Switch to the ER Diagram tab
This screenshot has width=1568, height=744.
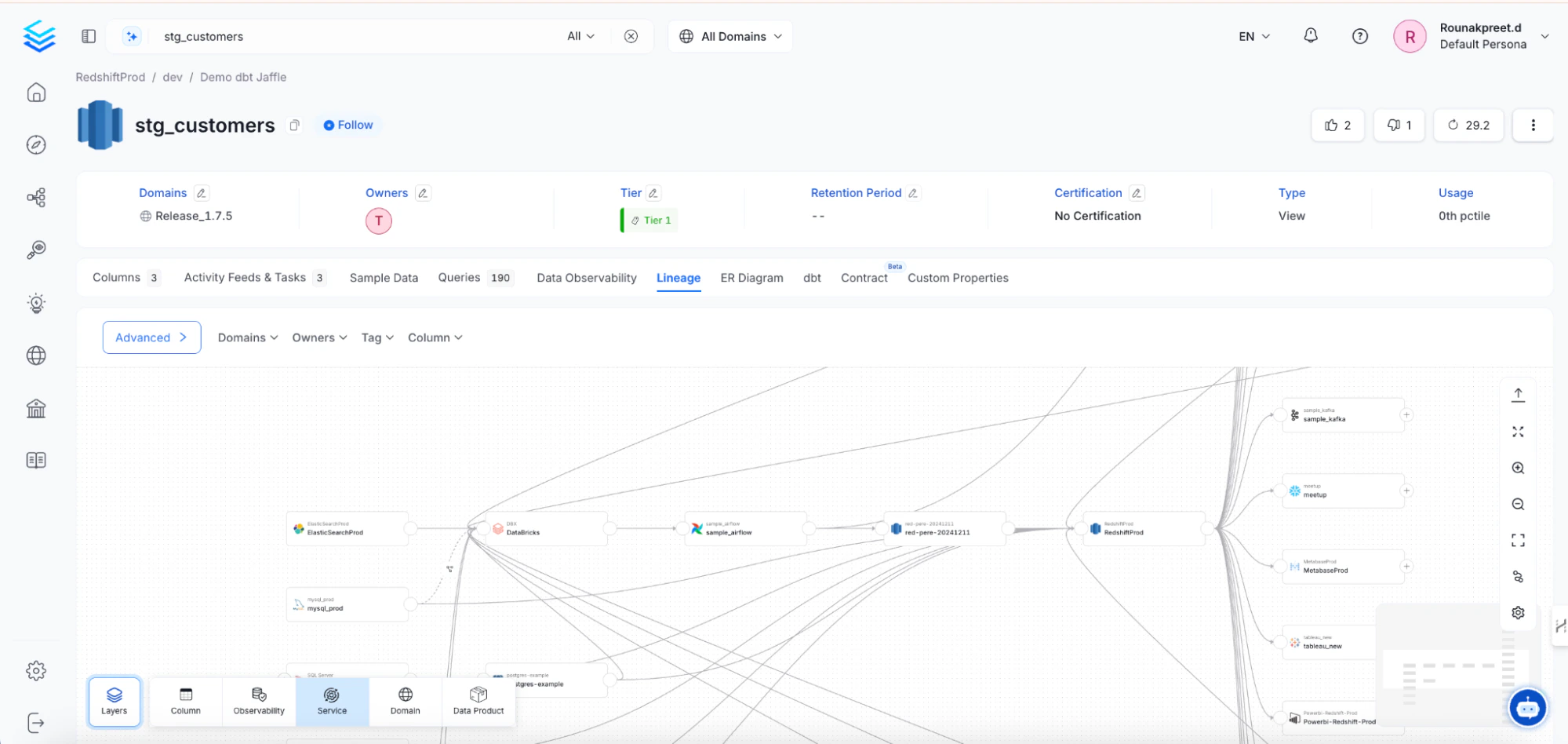(751, 278)
